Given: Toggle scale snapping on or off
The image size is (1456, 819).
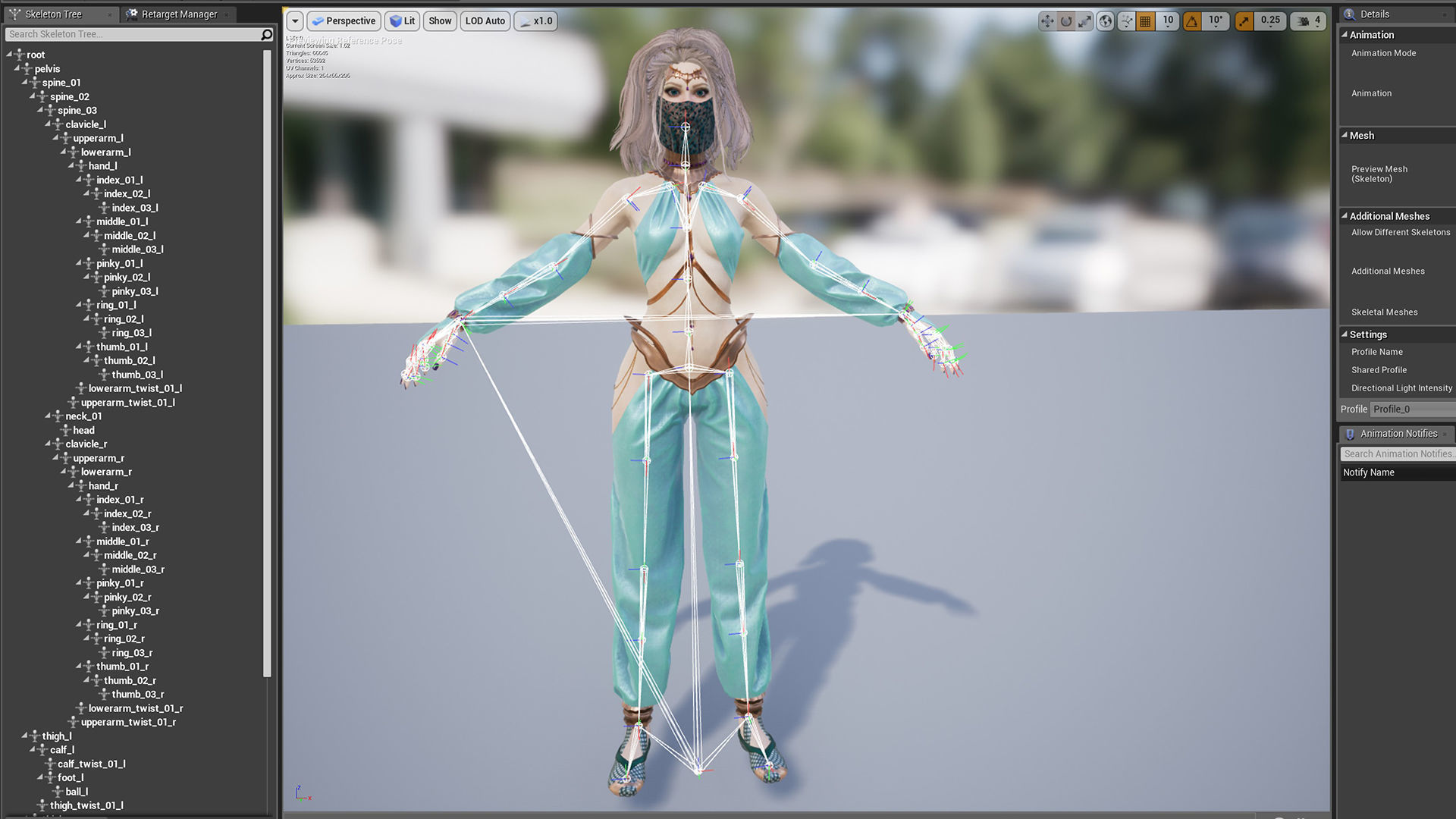Looking at the screenshot, I should (1244, 21).
